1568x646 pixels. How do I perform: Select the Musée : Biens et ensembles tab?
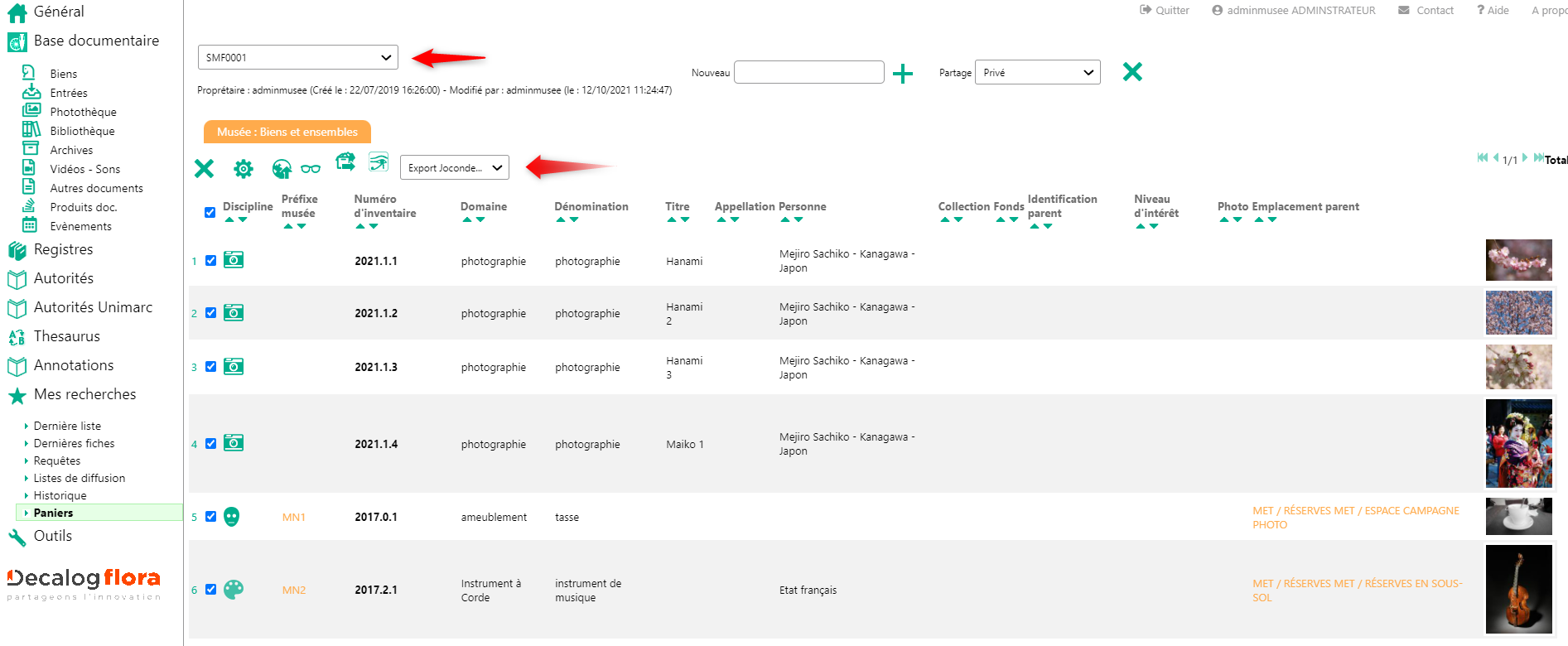point(287,132)
